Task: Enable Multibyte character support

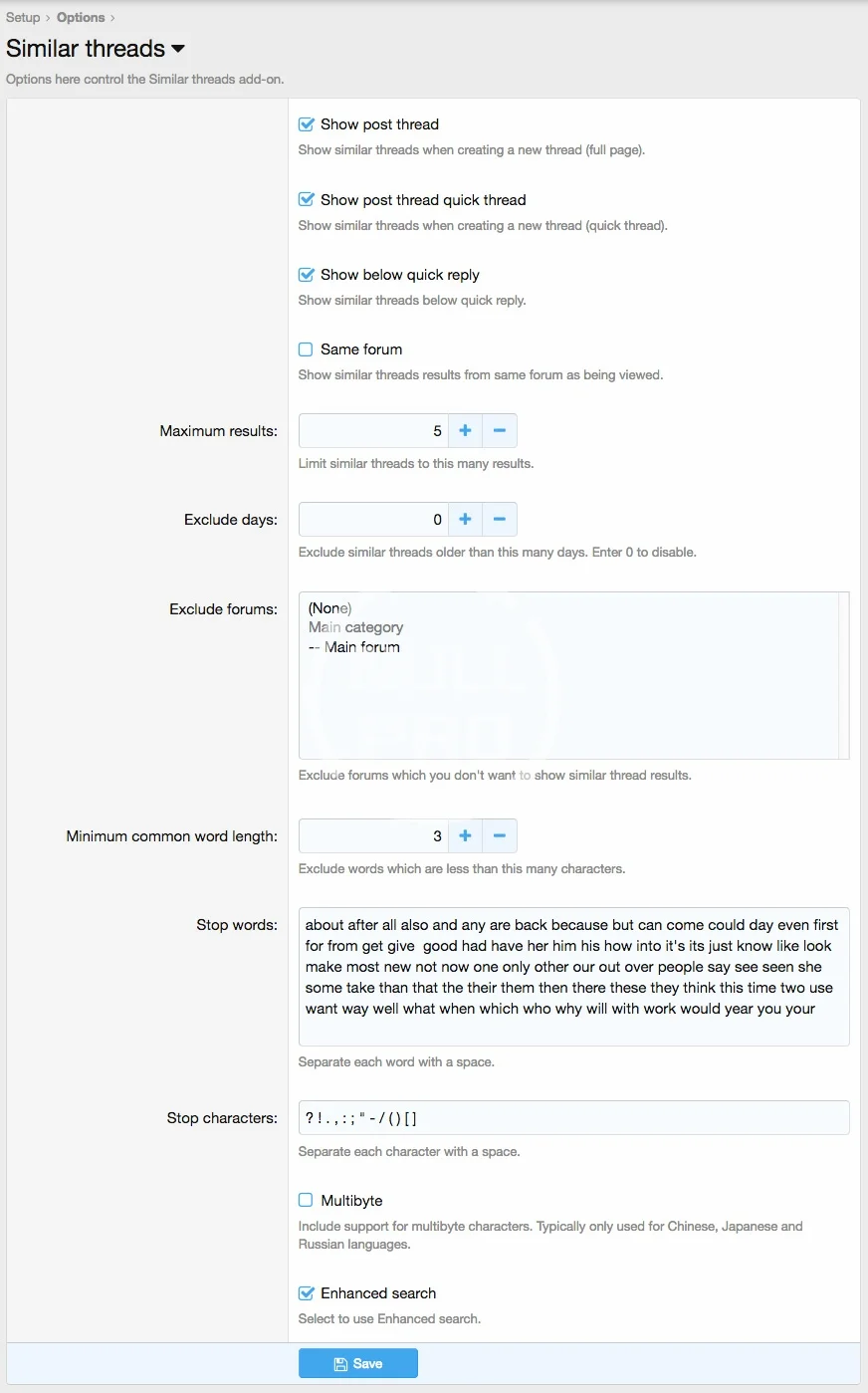Action: coord(307,1201)
